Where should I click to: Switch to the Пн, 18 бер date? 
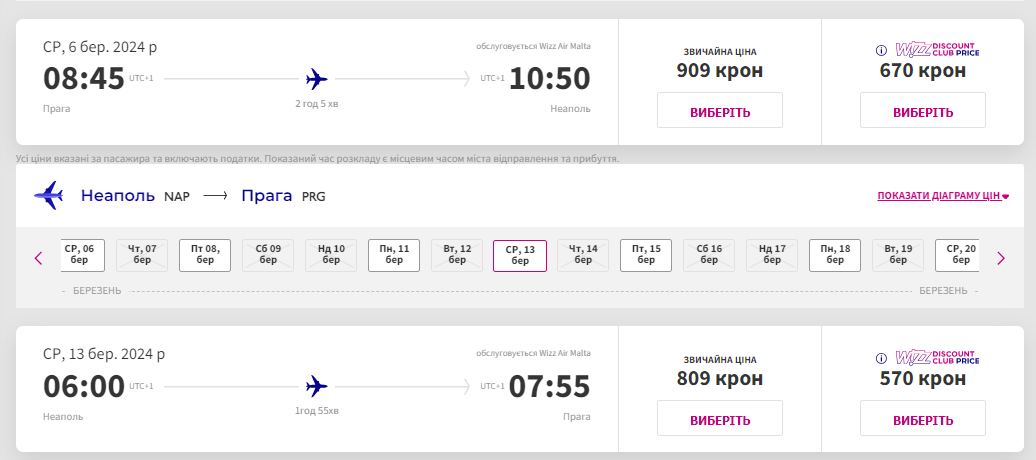835,255
